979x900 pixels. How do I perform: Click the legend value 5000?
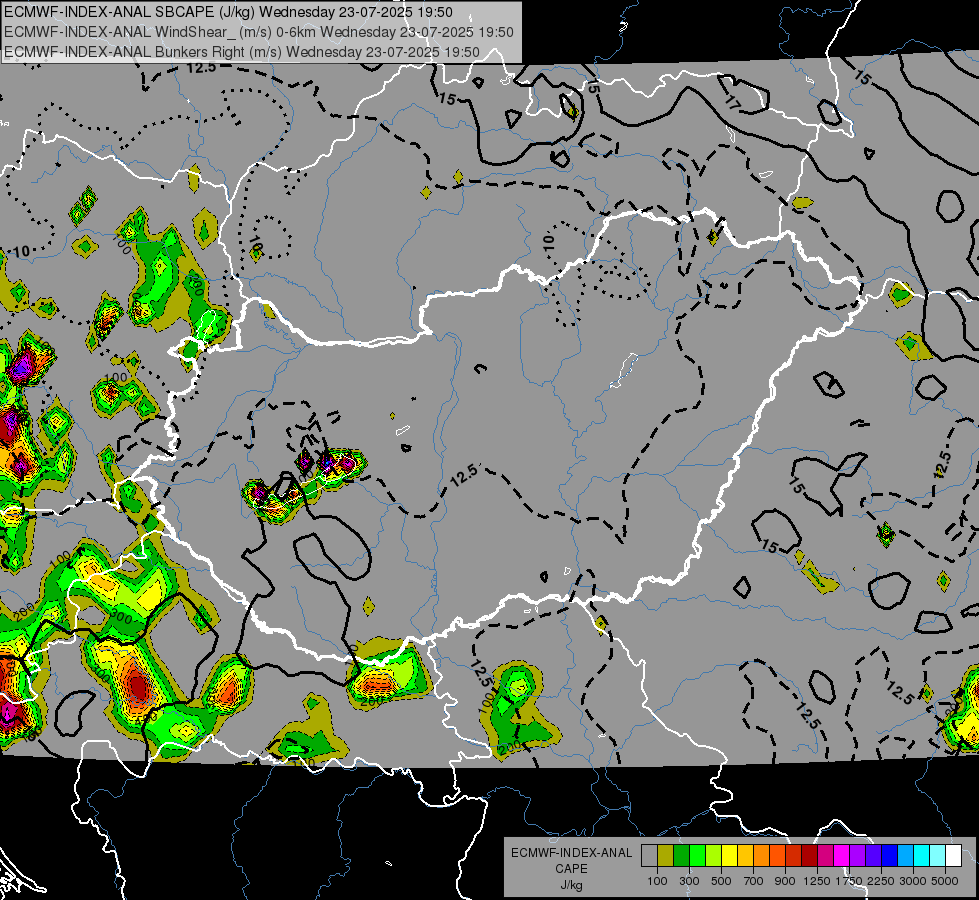click(945, 881)
